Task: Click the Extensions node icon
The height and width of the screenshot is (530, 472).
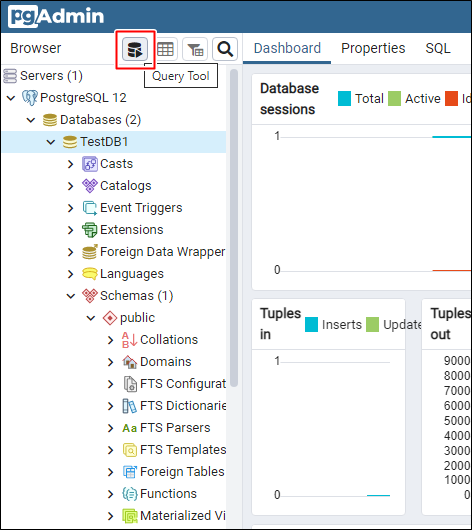Action: 90,230
